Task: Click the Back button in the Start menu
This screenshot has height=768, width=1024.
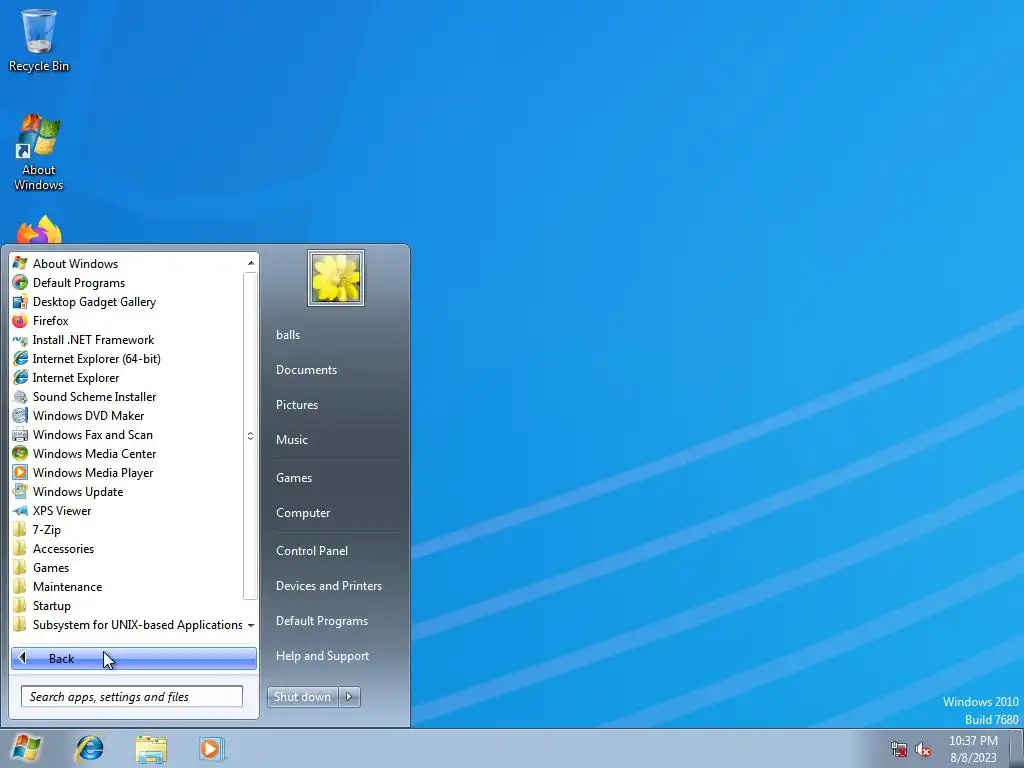Action: click(x=134, y=658)
